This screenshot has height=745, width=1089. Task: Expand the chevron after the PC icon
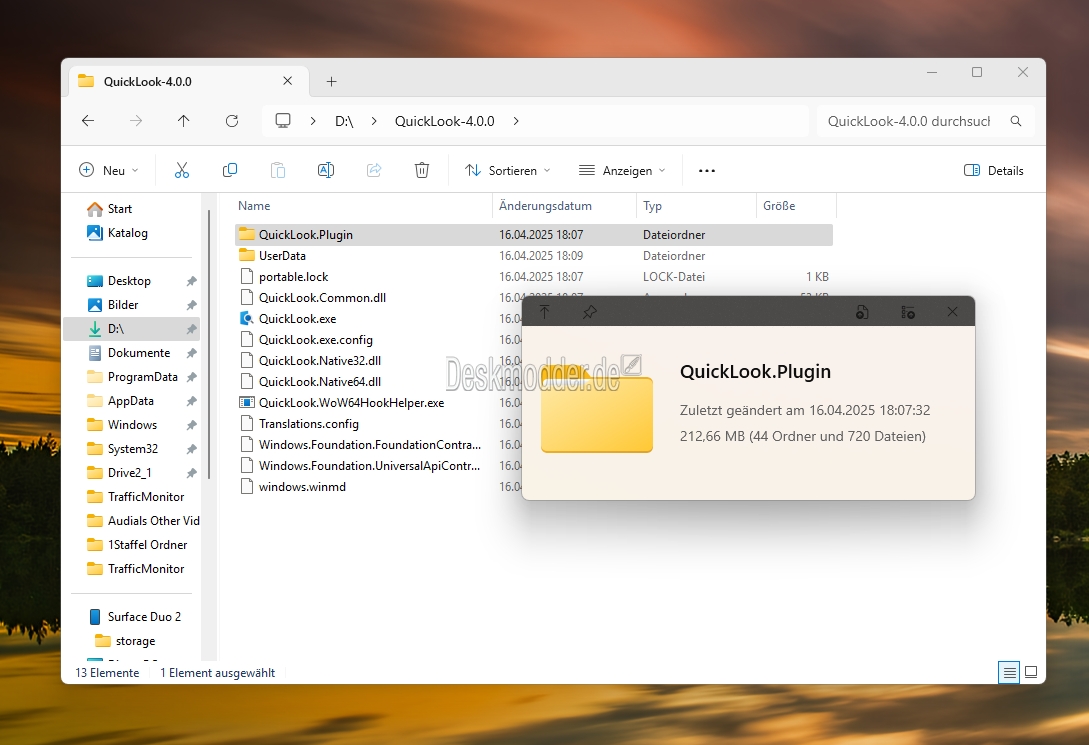coord(313,121)
